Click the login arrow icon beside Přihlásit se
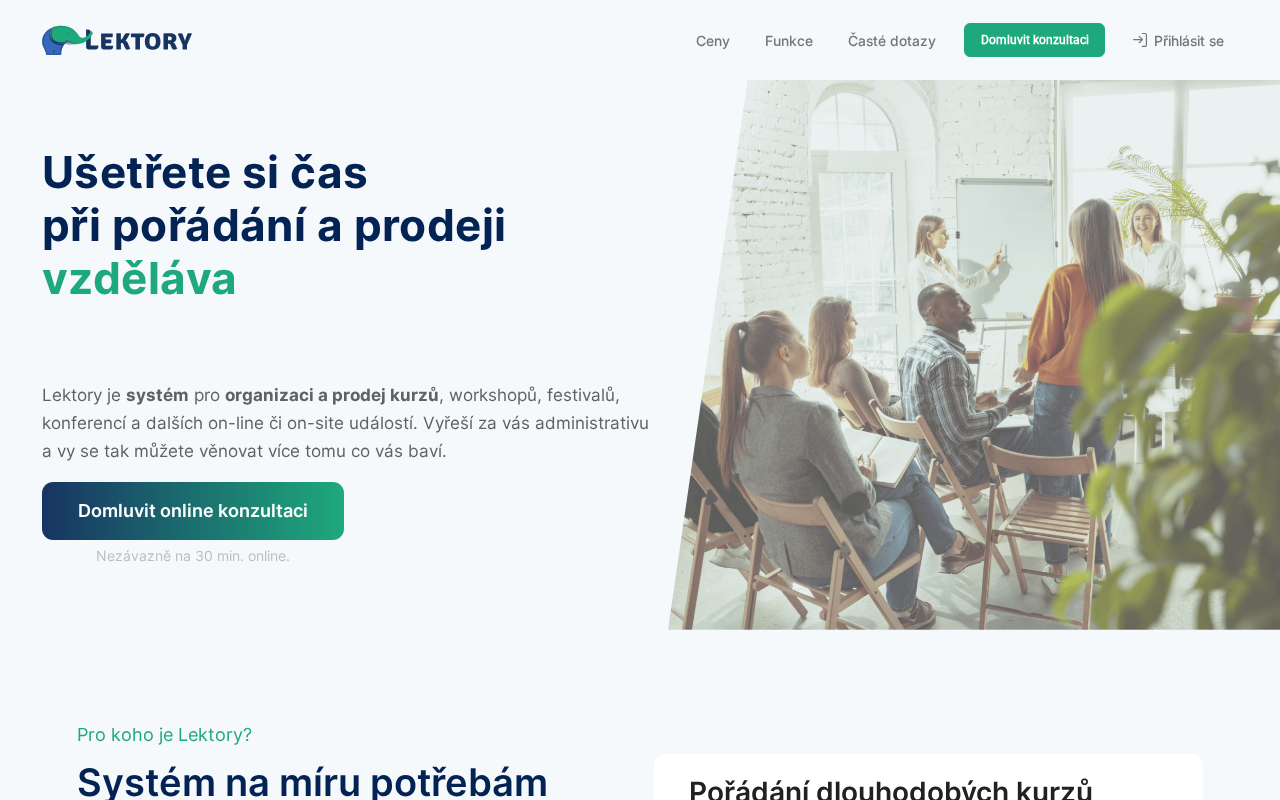Image resolution: width=1280 pixels, height=800 pixels. pyautogui.click(x=1140, y=40)
